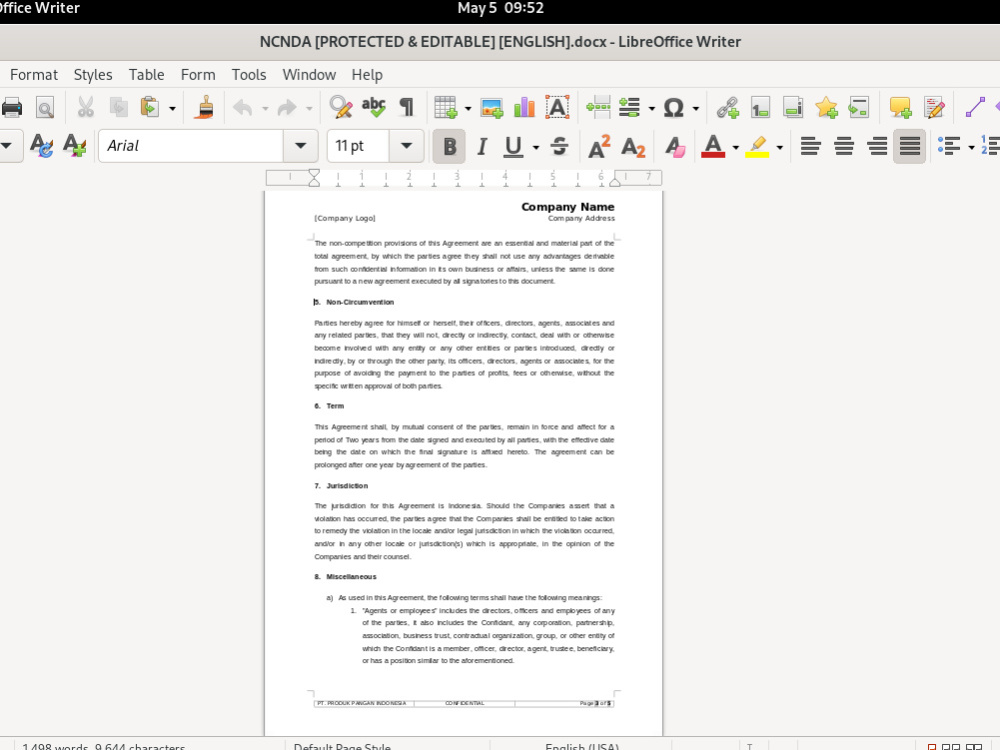1000x750 pixels.
Task: Select the Insert Line drawing tool
Action: click(975, 108)
